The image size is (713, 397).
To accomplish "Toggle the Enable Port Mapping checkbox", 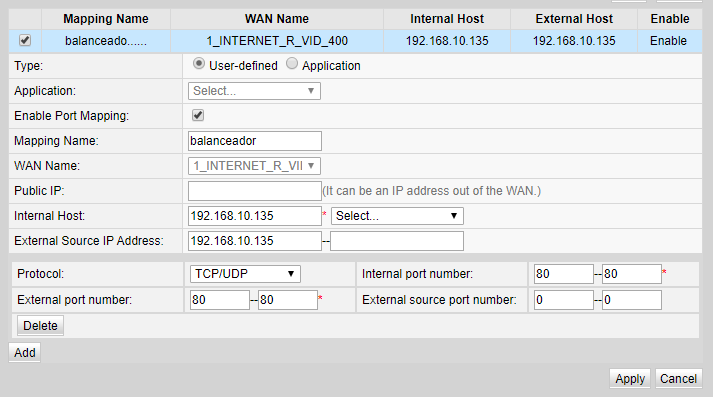I will pyautogui.click(x=198, y=115).
